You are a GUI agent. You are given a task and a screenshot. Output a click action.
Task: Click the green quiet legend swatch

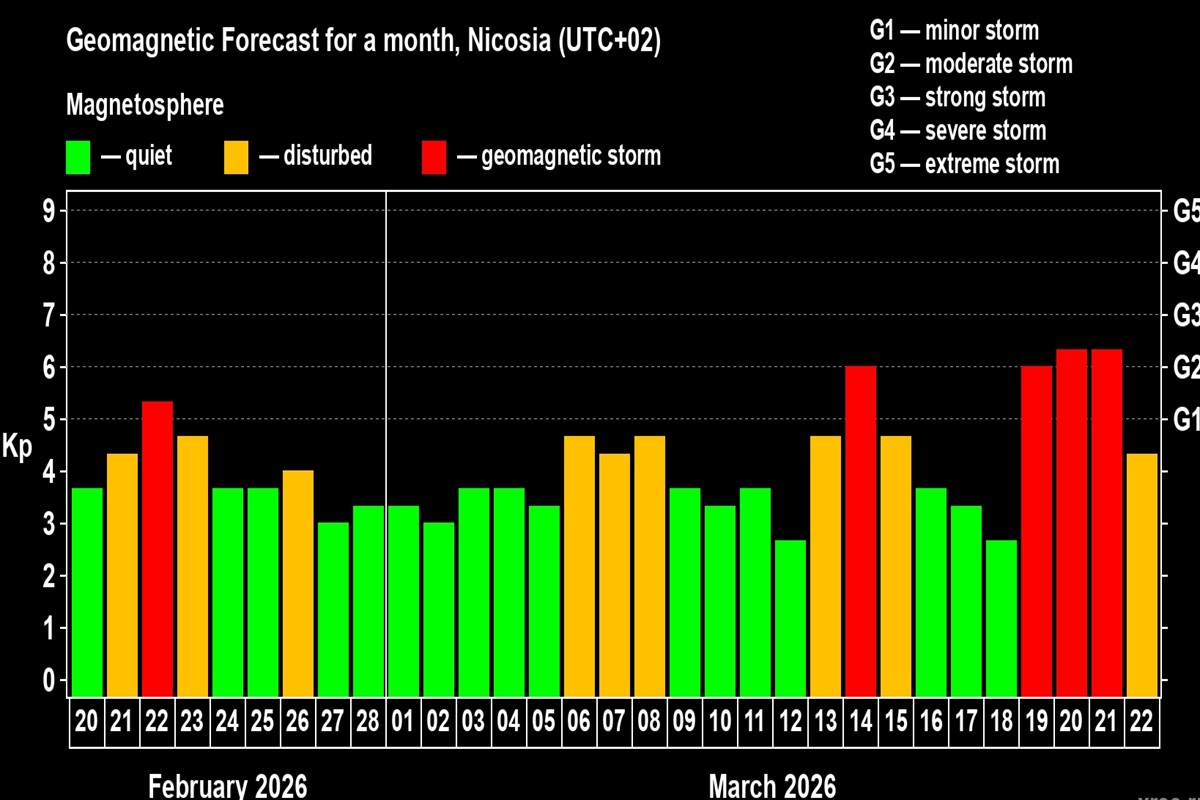tap(78, 157)
